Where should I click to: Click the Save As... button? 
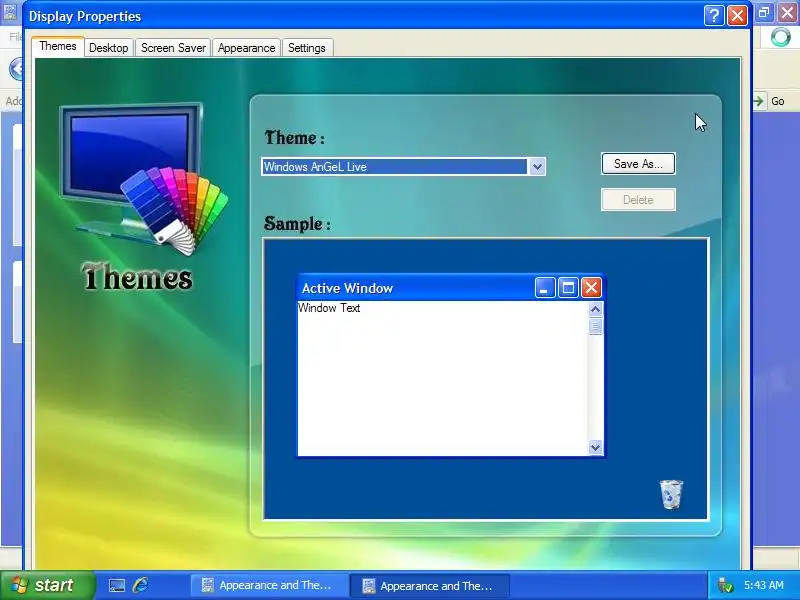638,164
